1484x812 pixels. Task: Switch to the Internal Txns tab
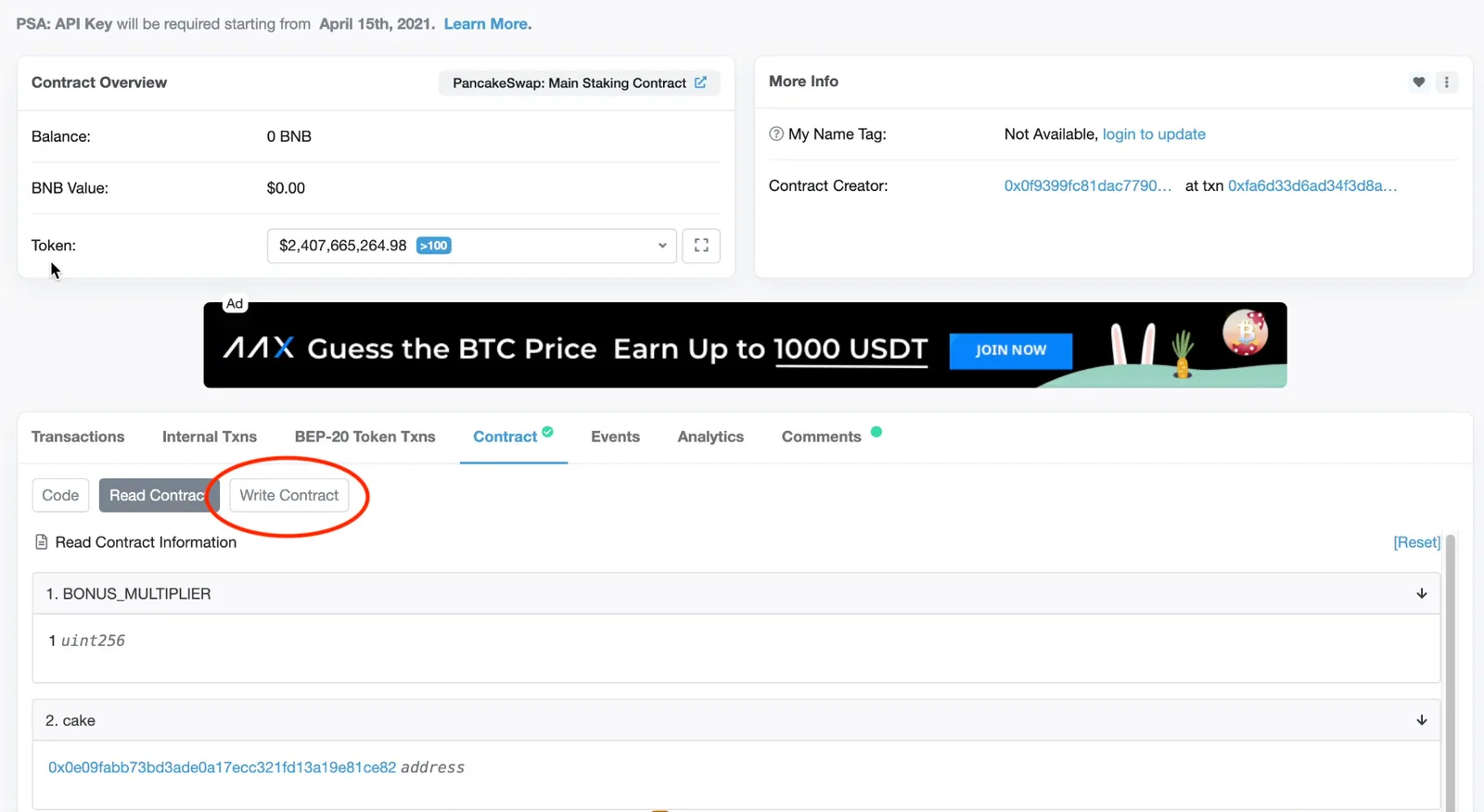click(210, 437)
